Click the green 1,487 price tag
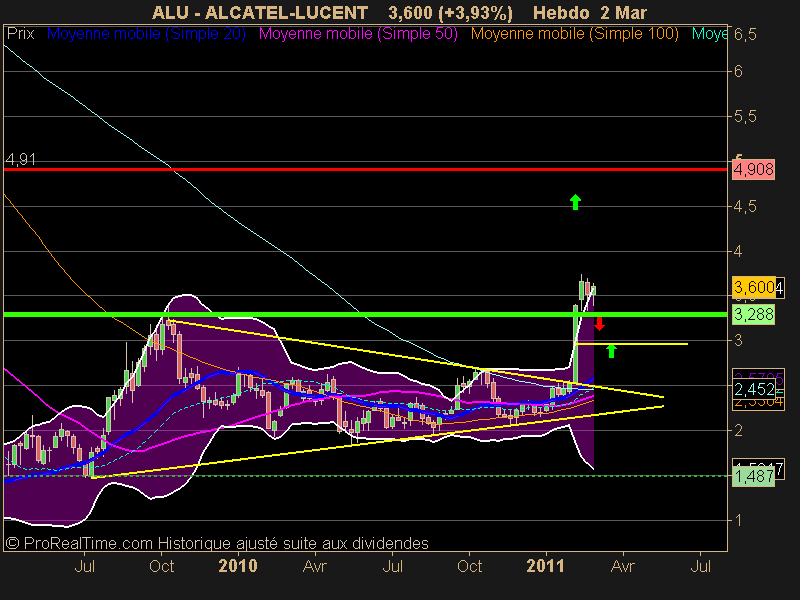 point(754,477)
